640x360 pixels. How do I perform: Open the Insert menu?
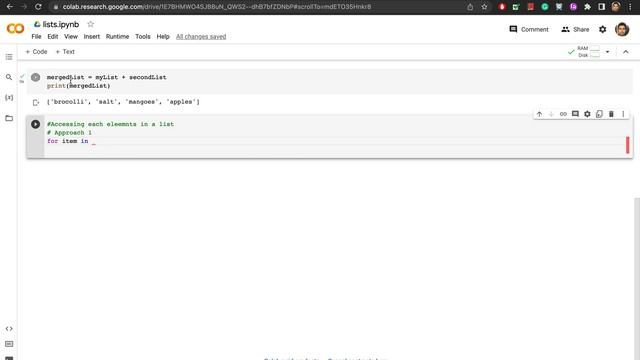(x=92, y=37)
